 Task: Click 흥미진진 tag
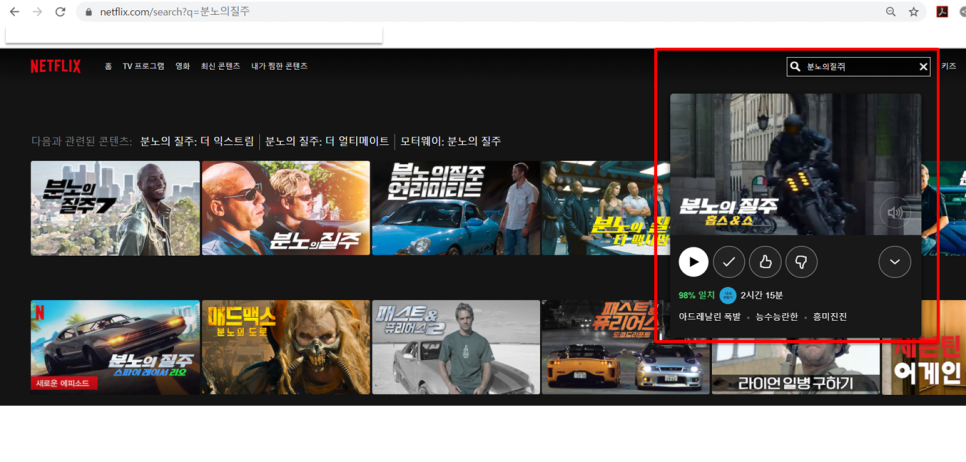(x=830, y=317)
